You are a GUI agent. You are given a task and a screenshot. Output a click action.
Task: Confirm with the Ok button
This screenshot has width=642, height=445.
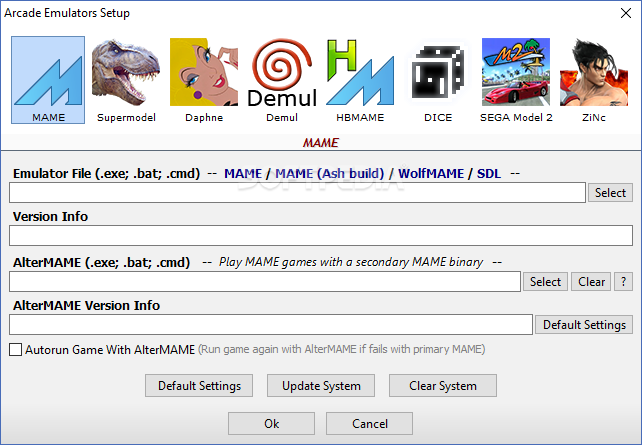pos(271,424)
